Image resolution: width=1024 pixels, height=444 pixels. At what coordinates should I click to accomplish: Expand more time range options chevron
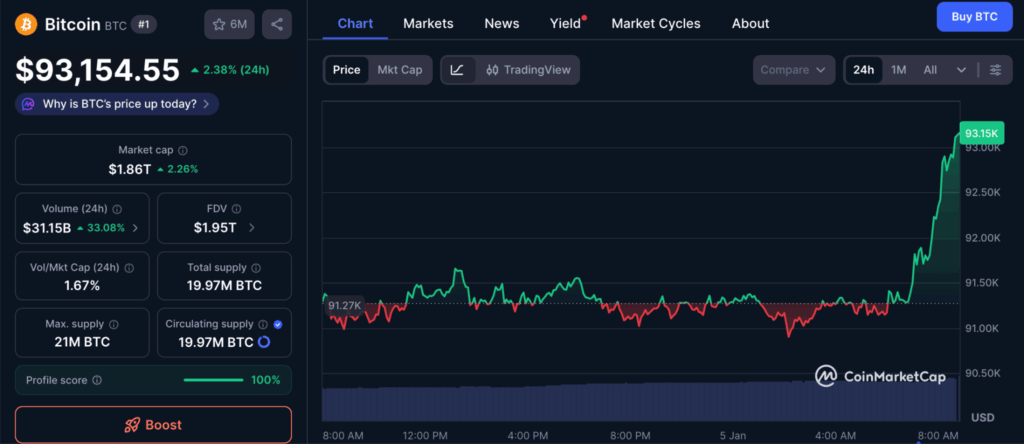[x=961, y=70]
